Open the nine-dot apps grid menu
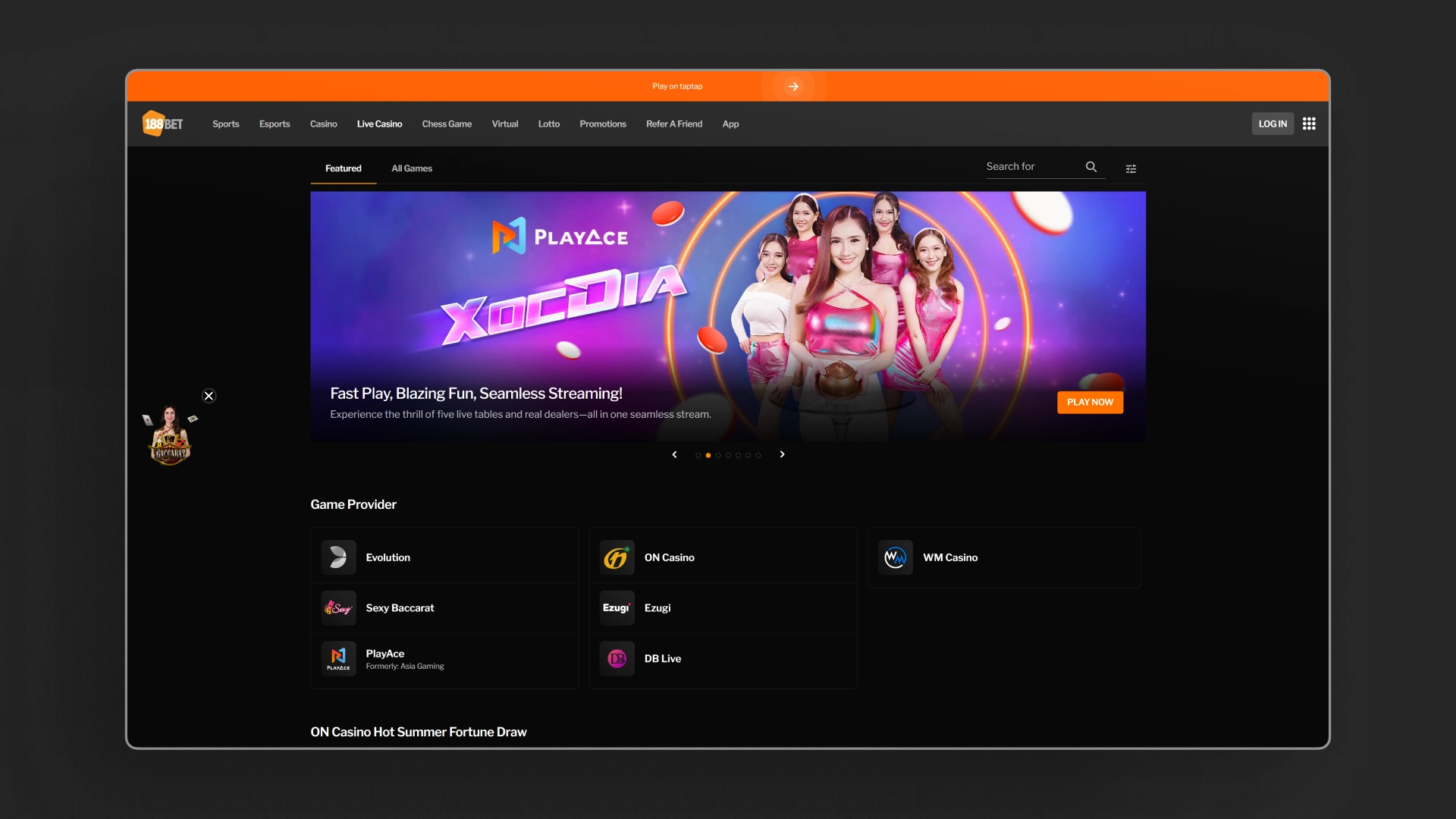 (1309, 124)
